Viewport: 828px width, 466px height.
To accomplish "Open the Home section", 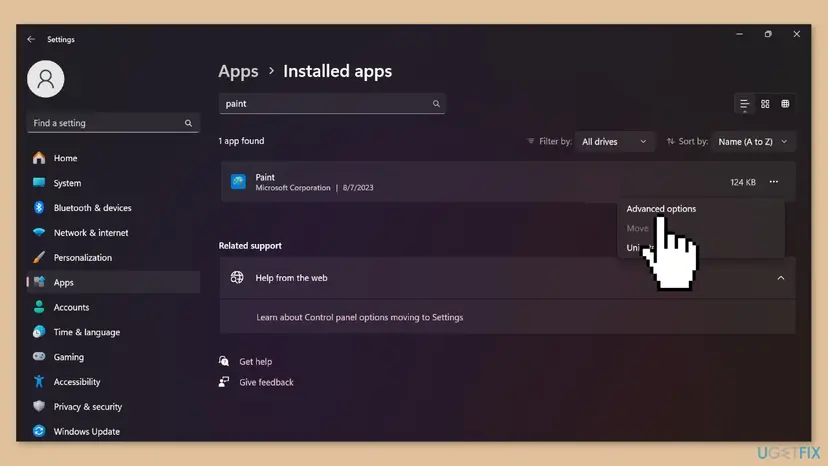I will [113, 158].
